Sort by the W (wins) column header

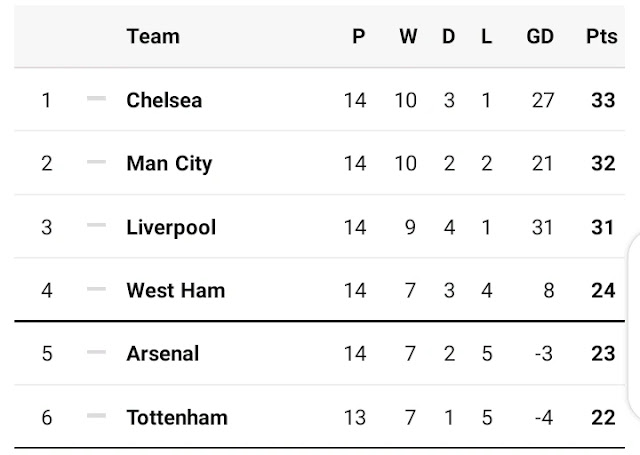pos(408,36)
